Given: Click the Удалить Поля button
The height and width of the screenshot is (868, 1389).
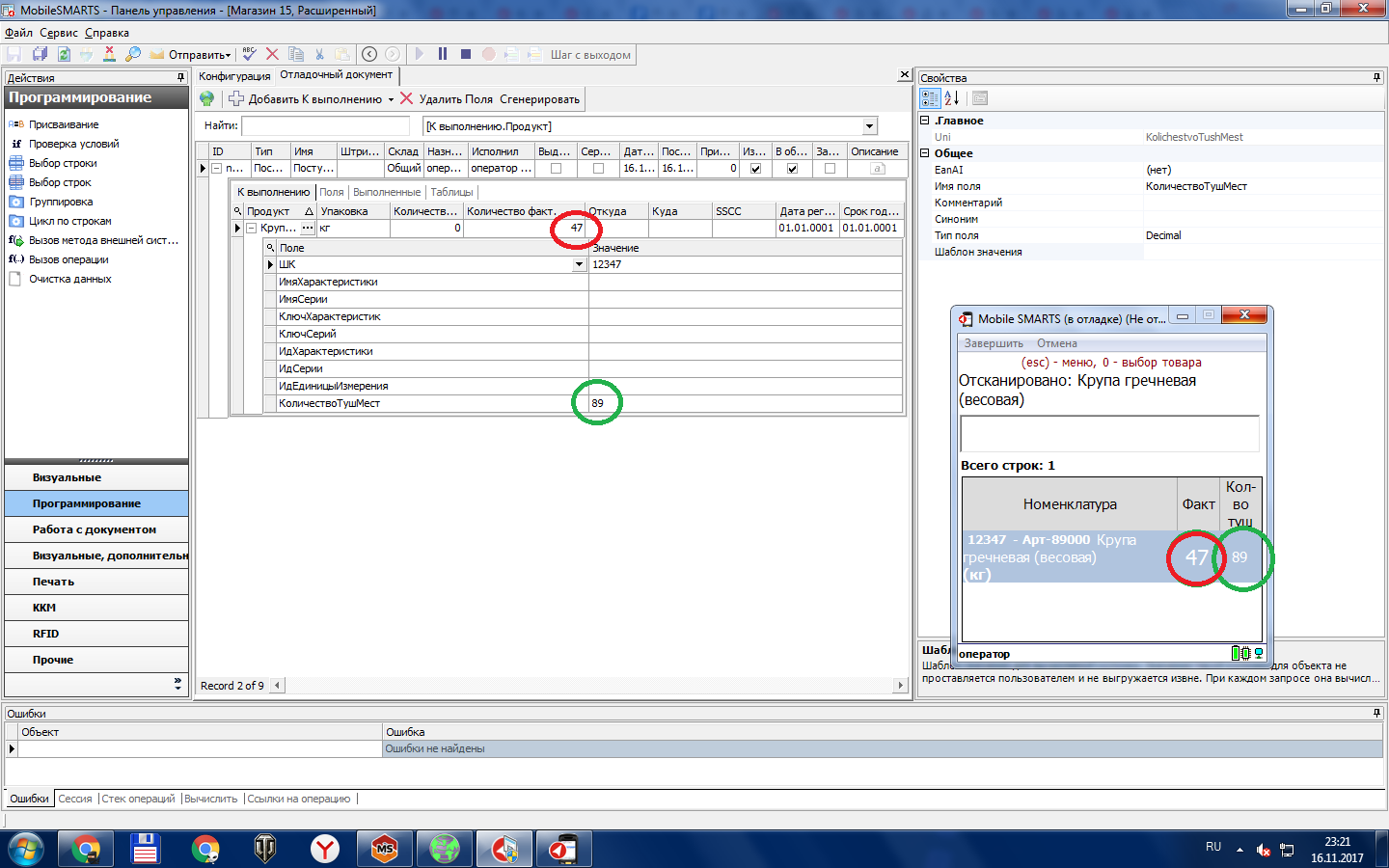Looking at the screenshot, I should click(x=447, y=99).
